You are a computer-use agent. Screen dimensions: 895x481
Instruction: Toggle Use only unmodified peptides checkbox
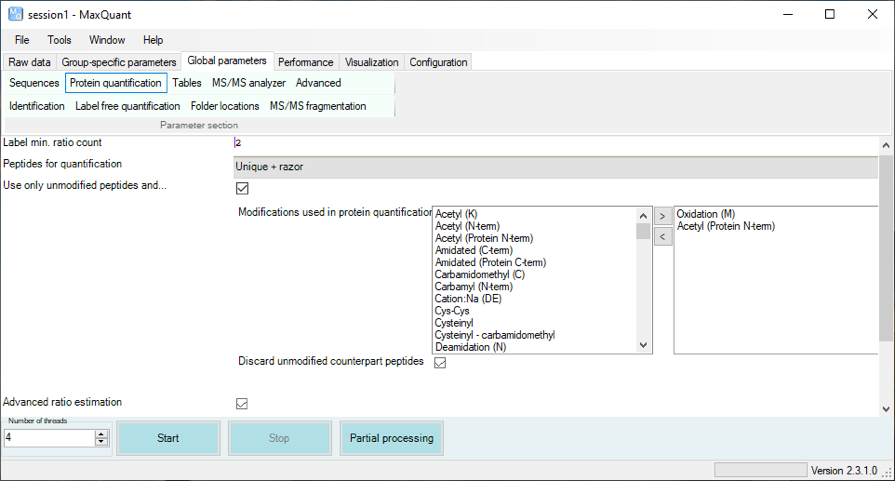[242, 188]
